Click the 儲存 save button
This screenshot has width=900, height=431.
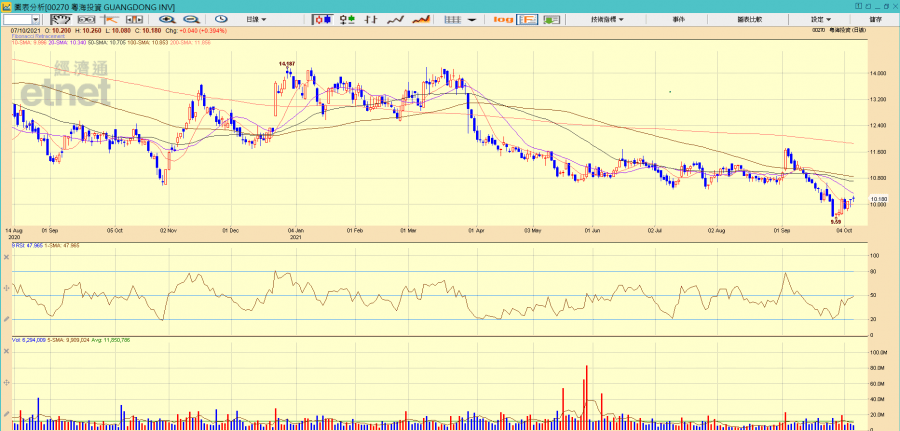[x=876, y=19]
